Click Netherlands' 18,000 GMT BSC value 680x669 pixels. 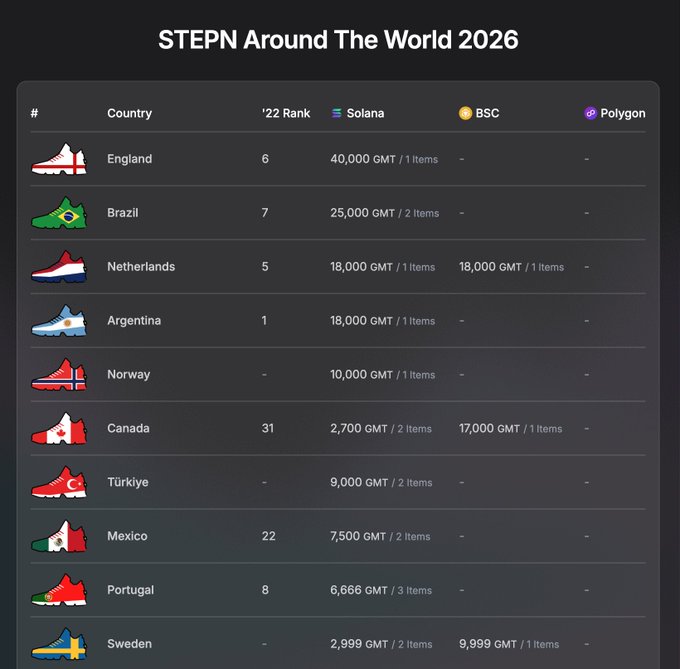pos(490,267)
